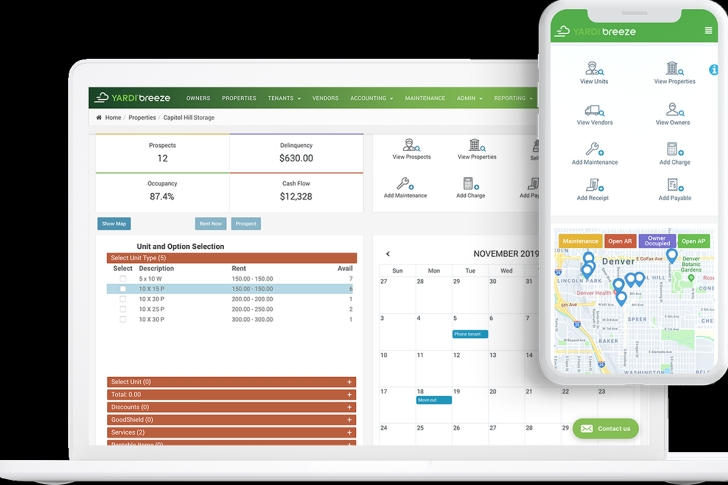
Task: Click Cash Flow $12,328 summary card
Action: [296, 192]
